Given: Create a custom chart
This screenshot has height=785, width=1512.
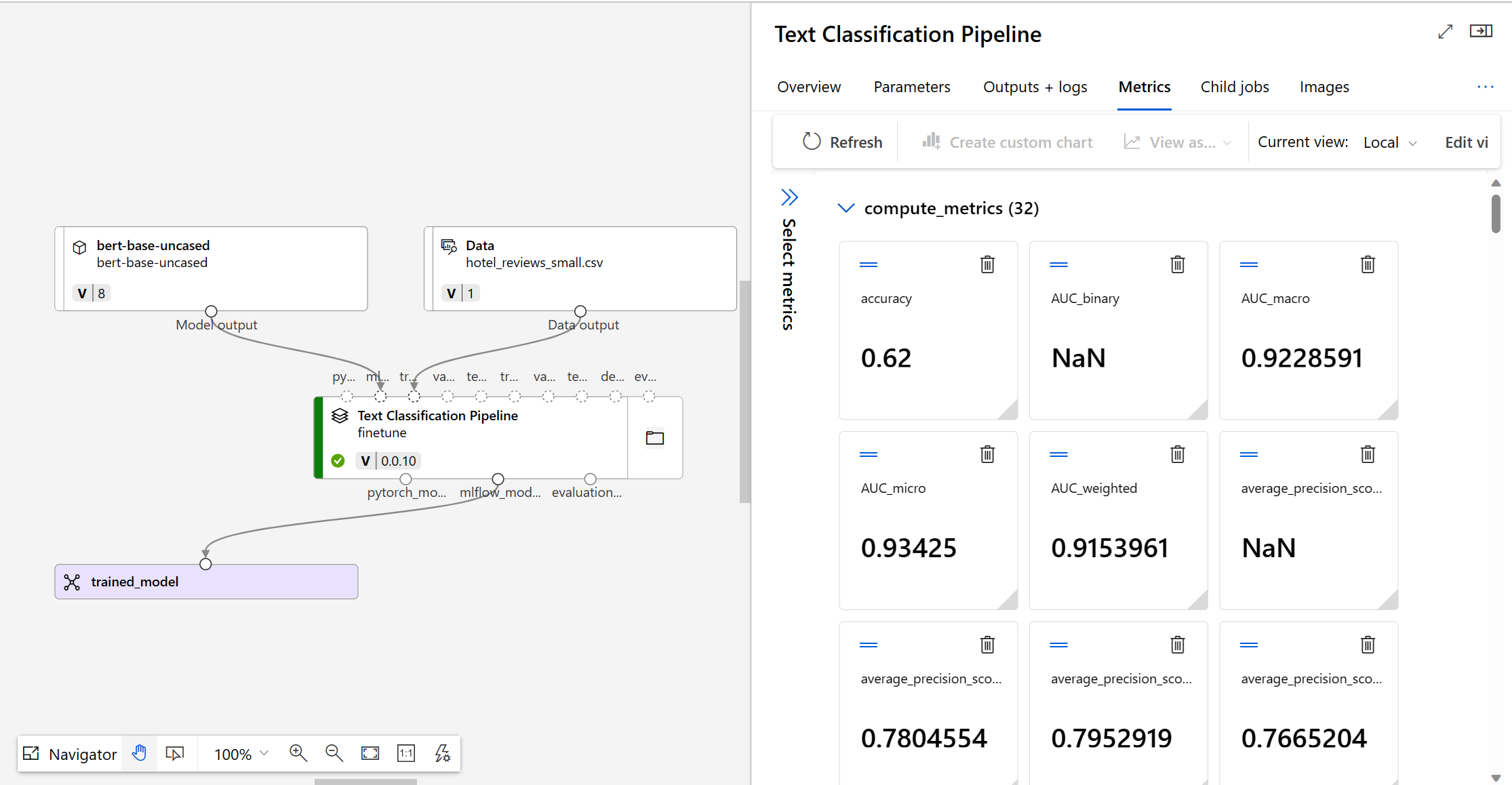Looking at the screenshot, I should coord(1008,142).
